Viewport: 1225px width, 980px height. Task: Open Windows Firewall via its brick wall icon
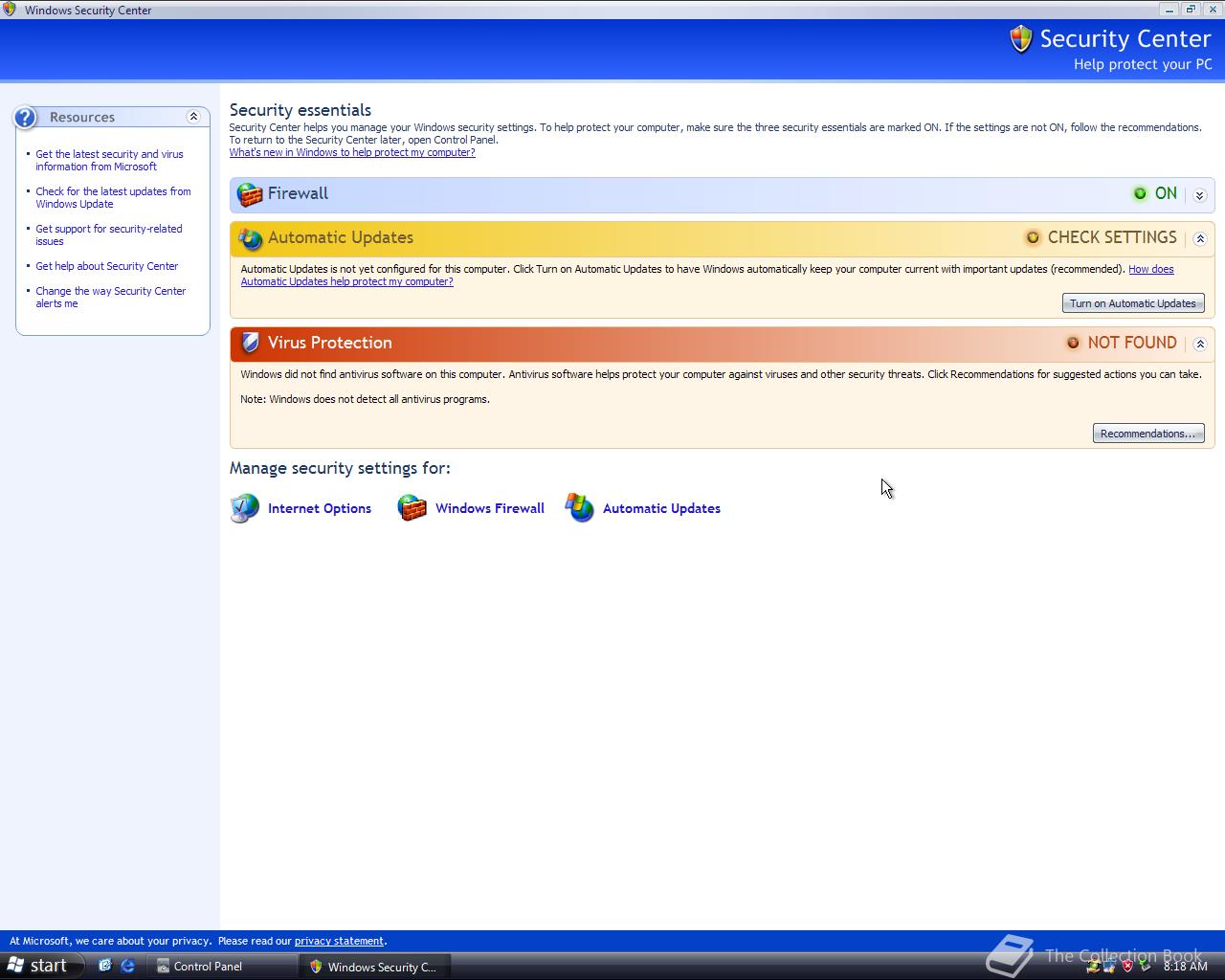(x=412, y=508)
